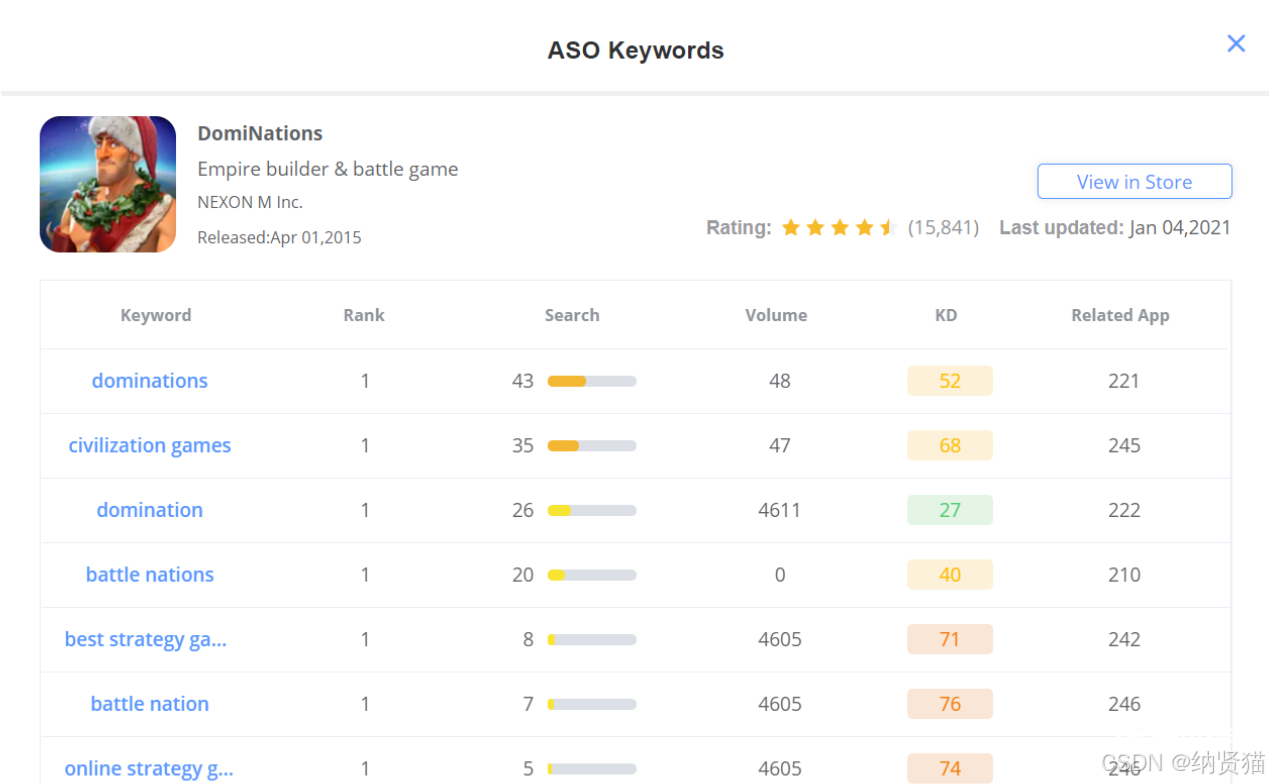Open the battle nations keyword
1269x784 pixels.
[150, 575]
